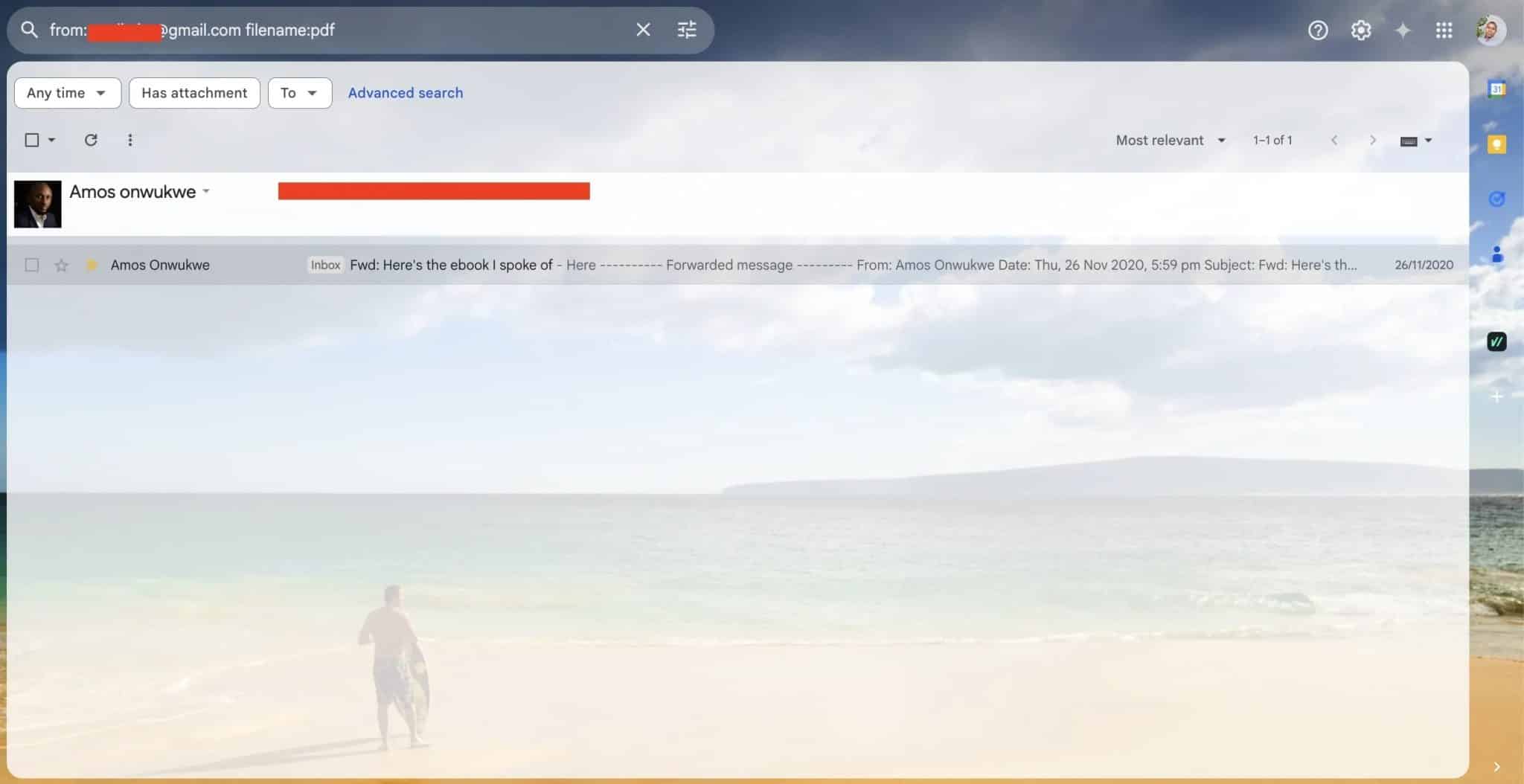Screen dimensions: 1524x784
Task: Open the To filter dropdown
Action: (299, 92)
